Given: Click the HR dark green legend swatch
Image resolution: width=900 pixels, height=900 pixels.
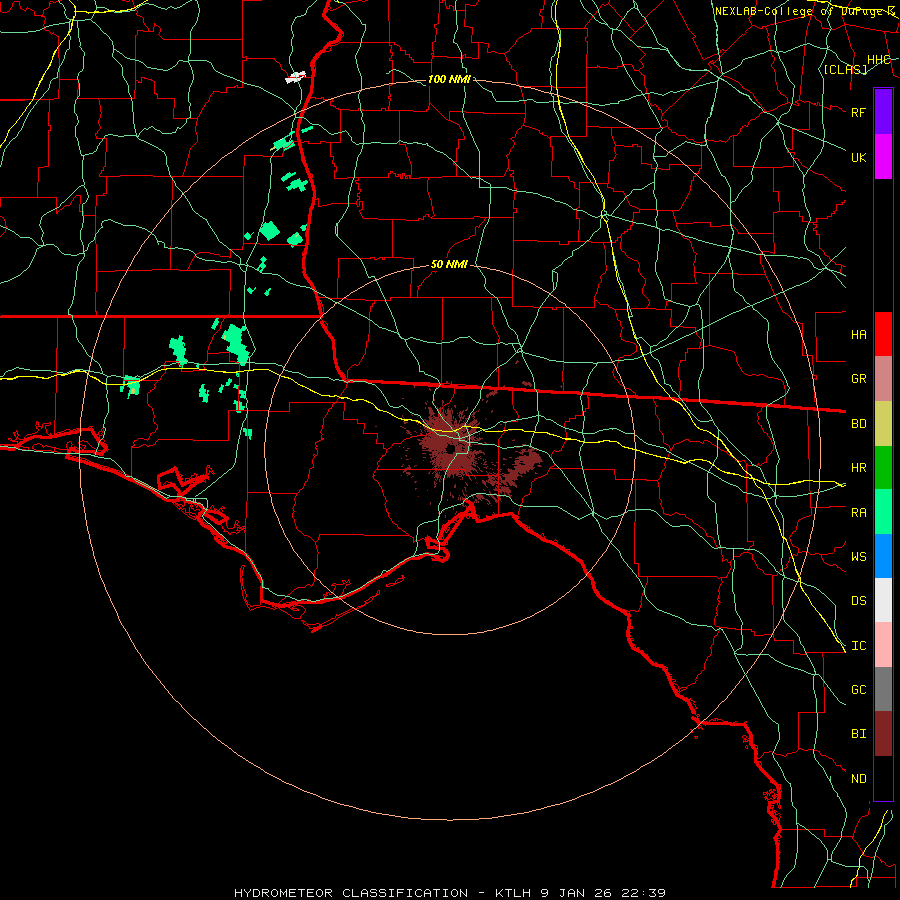Looking at the screenshot, I should [883, 468].
